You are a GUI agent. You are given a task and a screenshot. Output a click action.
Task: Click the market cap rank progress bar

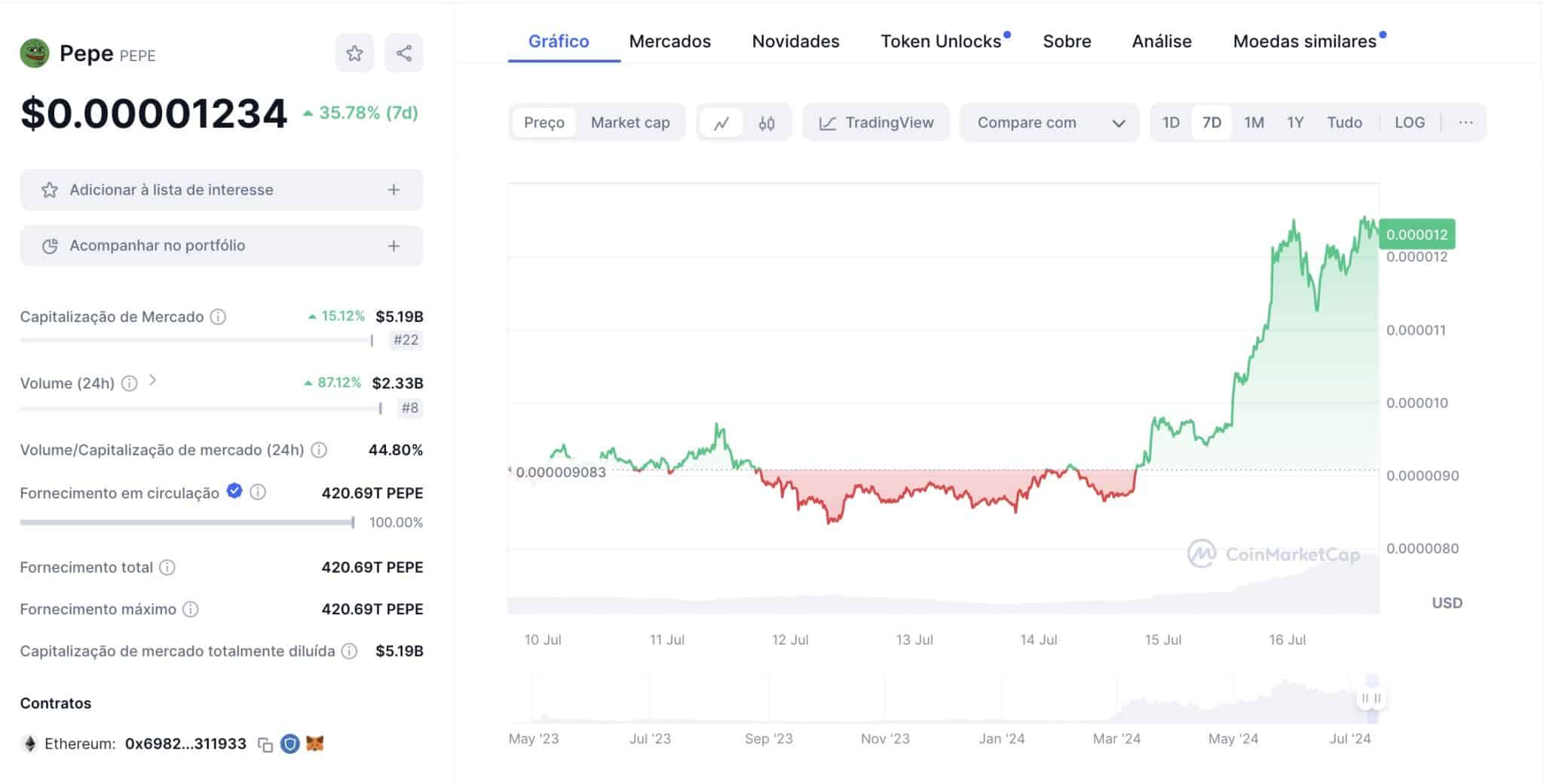coord(196,341)
